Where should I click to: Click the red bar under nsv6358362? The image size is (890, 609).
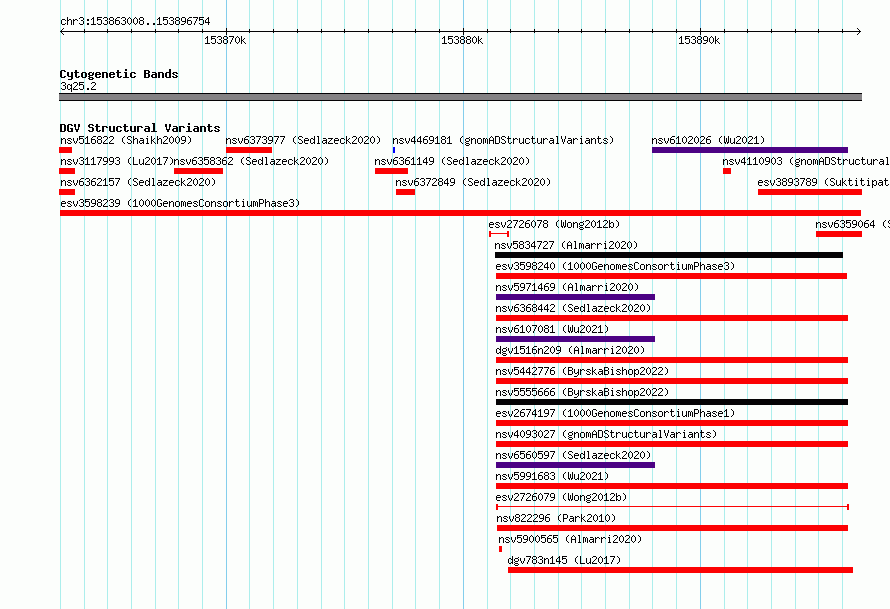click(x=199, y=171)
